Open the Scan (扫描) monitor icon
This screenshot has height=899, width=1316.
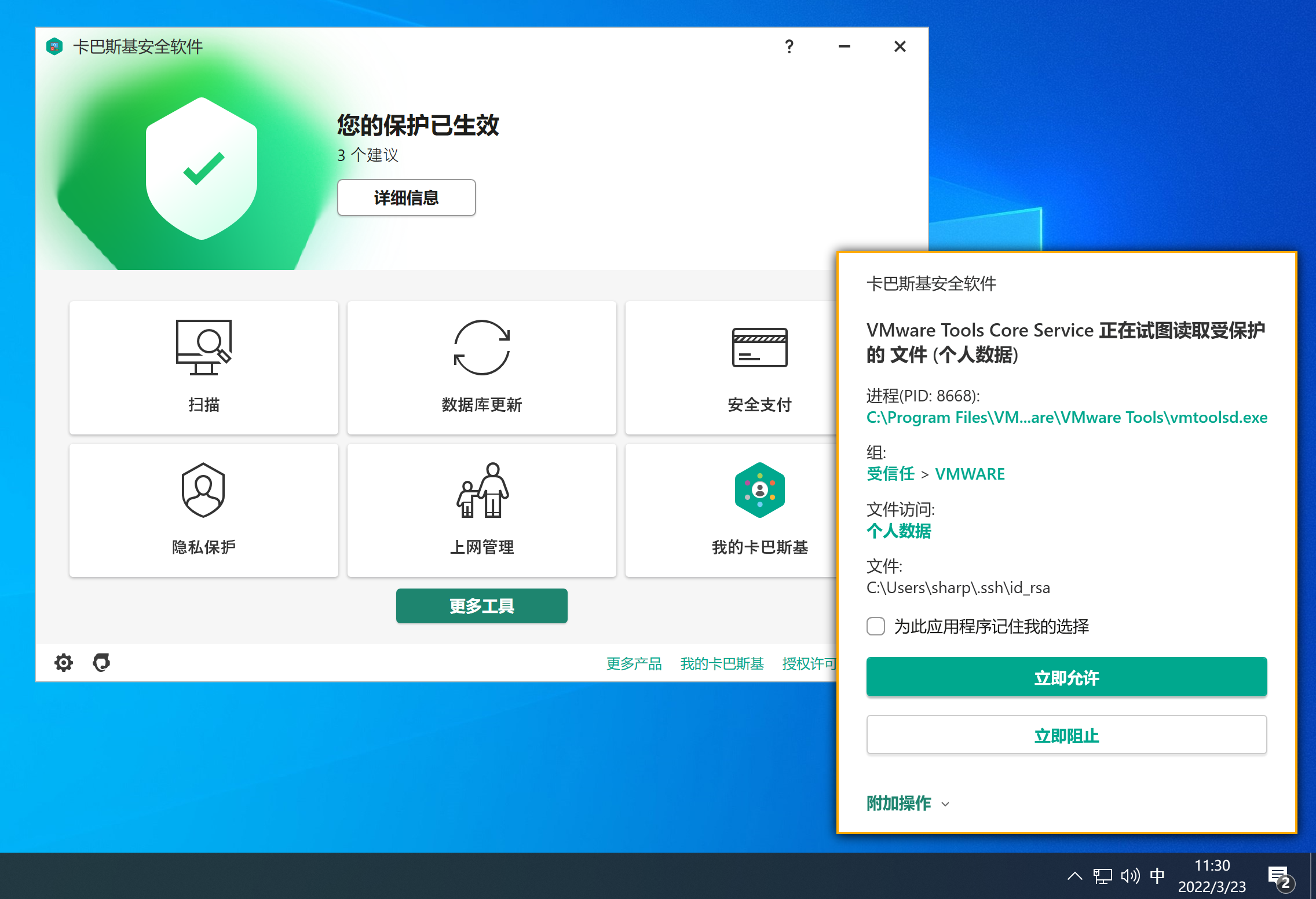click(203, 347)
